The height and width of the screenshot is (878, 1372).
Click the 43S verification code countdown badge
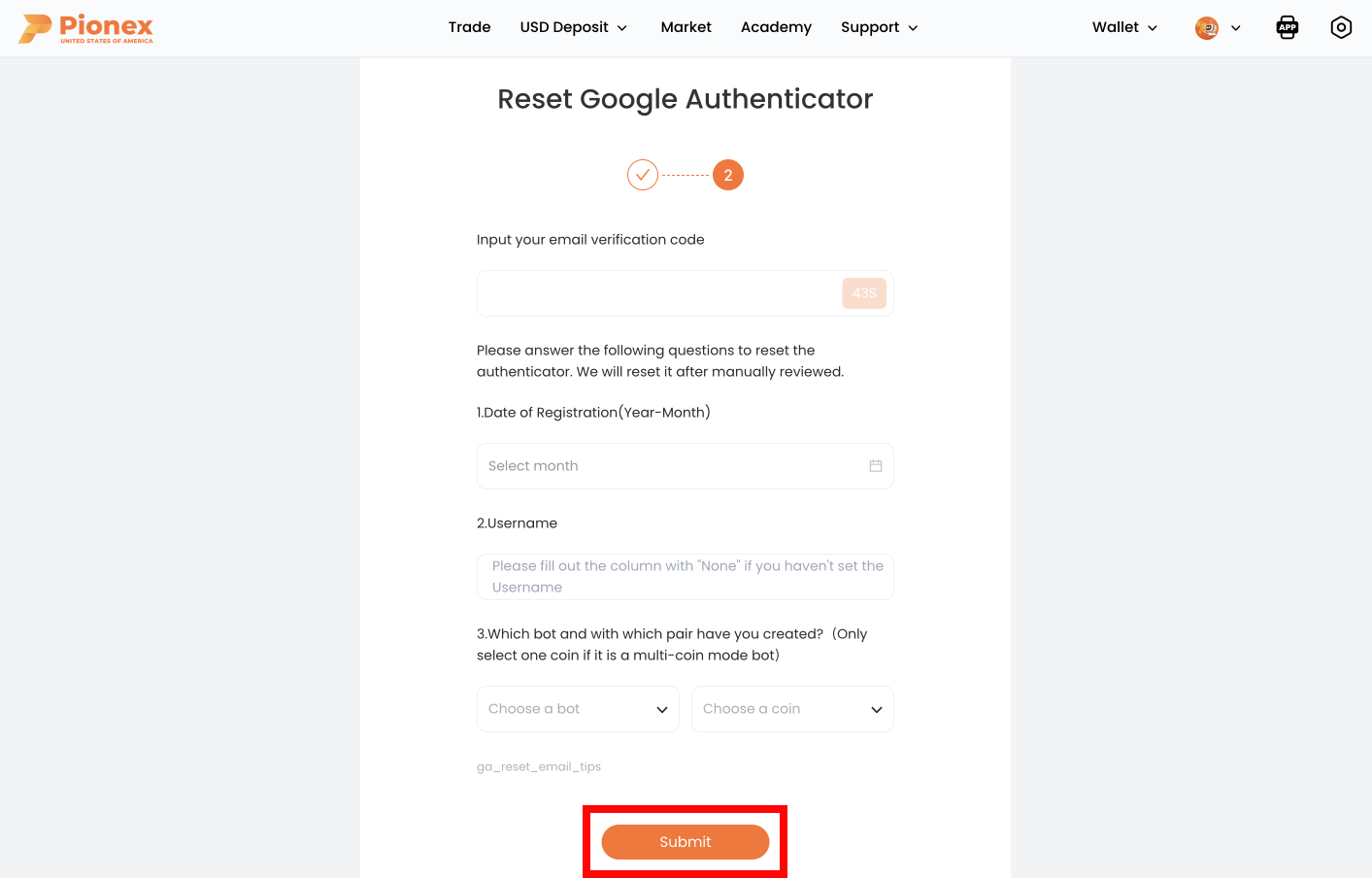863,292
